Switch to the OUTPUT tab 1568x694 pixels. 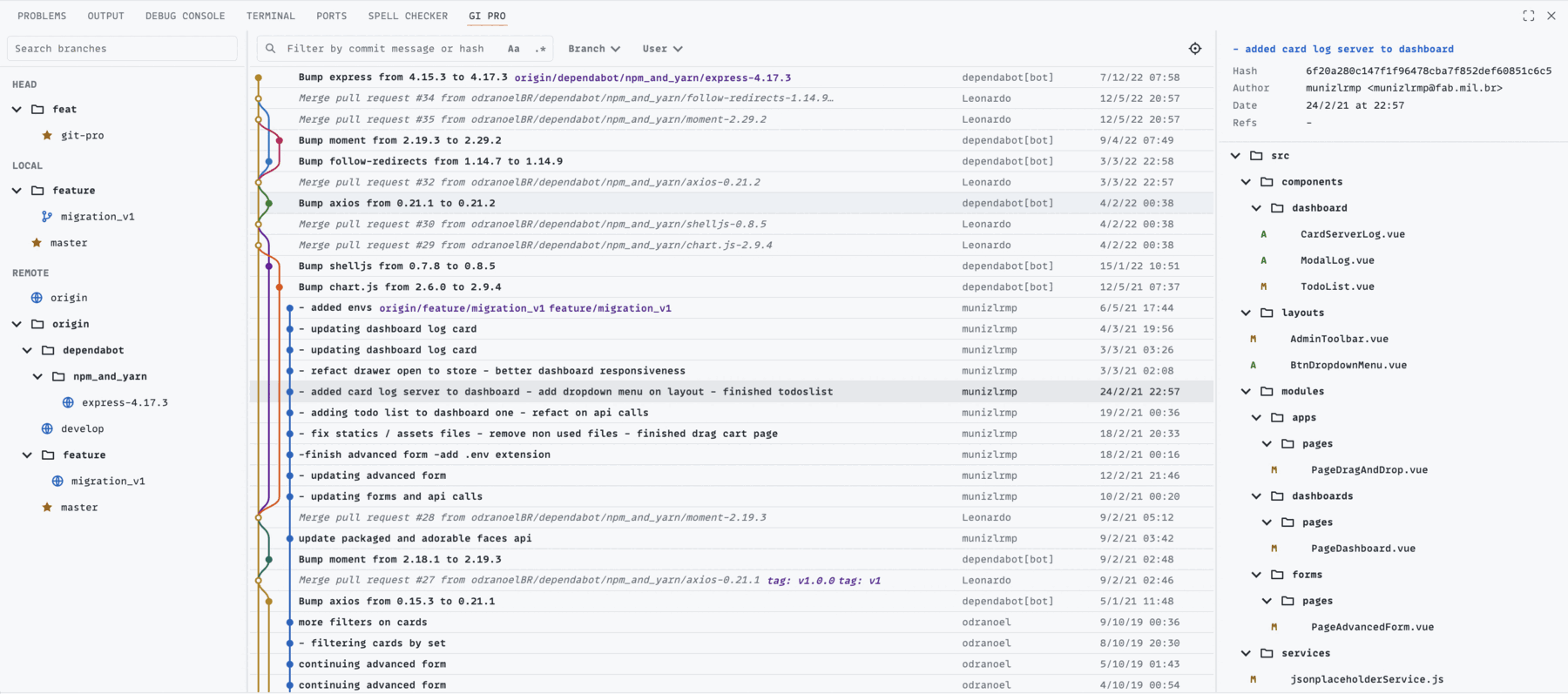[x=105, y=16]
